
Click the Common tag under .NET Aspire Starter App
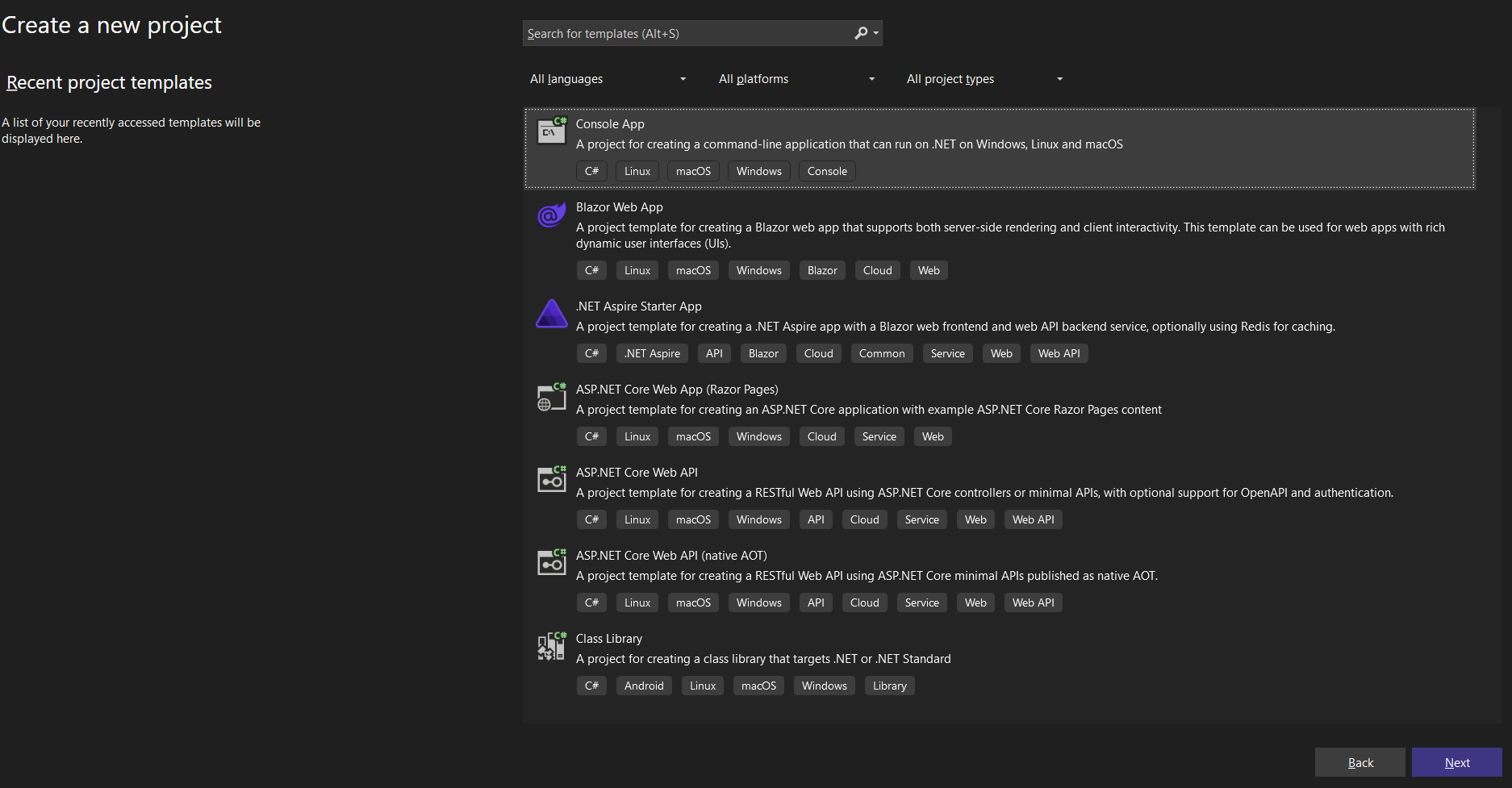click(x=882, y=353)
